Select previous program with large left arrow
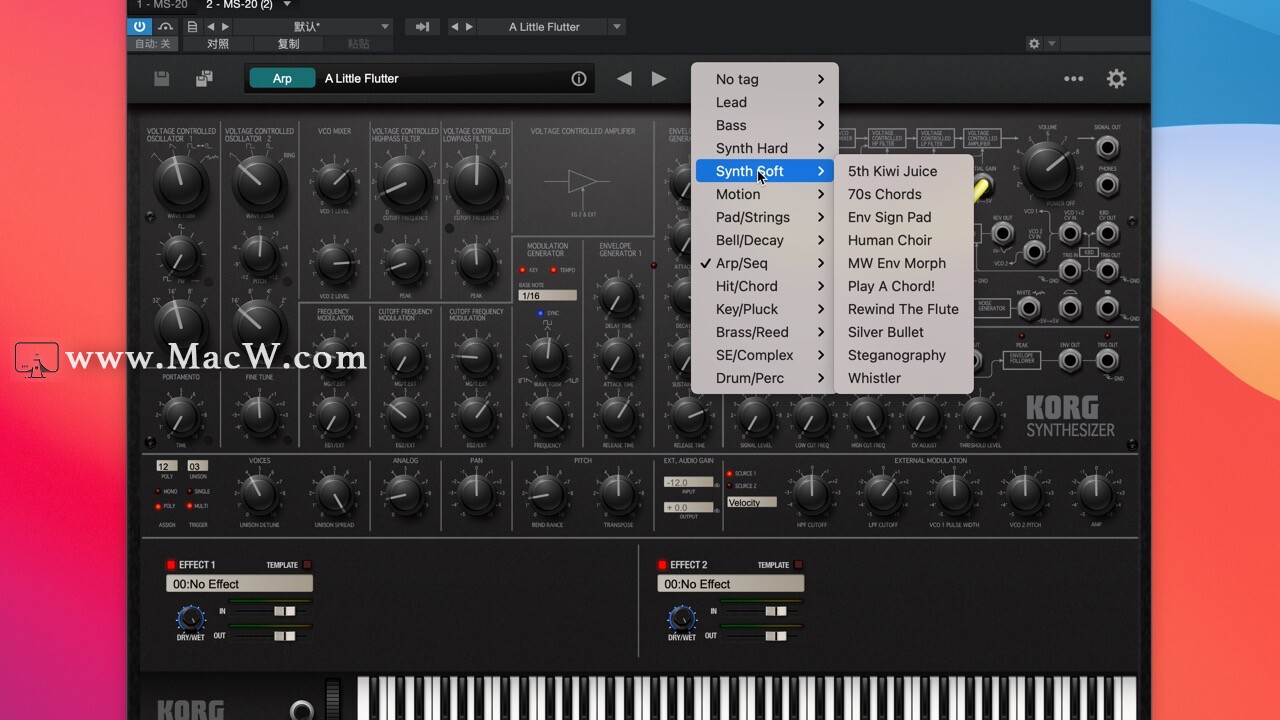This screenshot has width=1280, height=720. pos(624,78)
